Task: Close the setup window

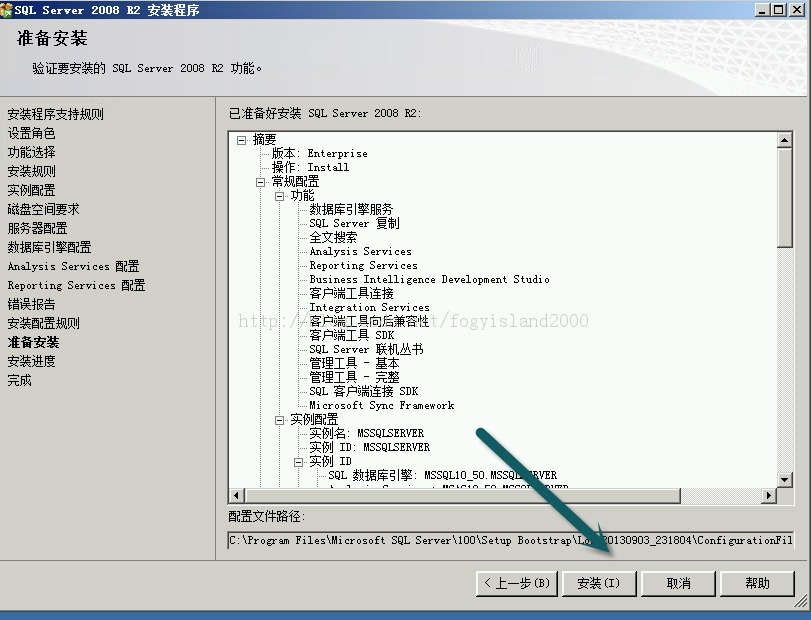Action: (797, 10)
